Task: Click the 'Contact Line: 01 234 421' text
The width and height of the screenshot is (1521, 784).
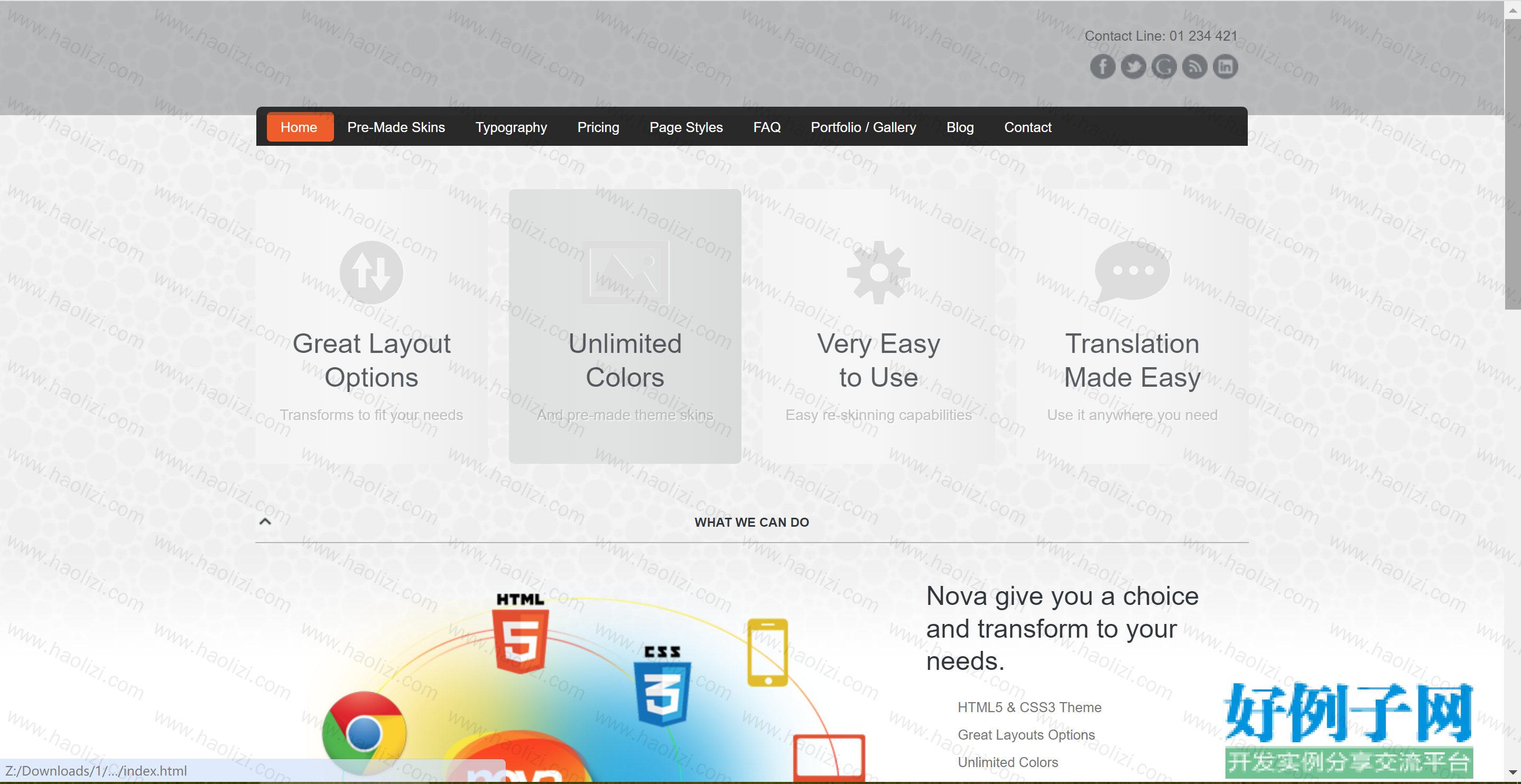Action: pos(1161,35)
